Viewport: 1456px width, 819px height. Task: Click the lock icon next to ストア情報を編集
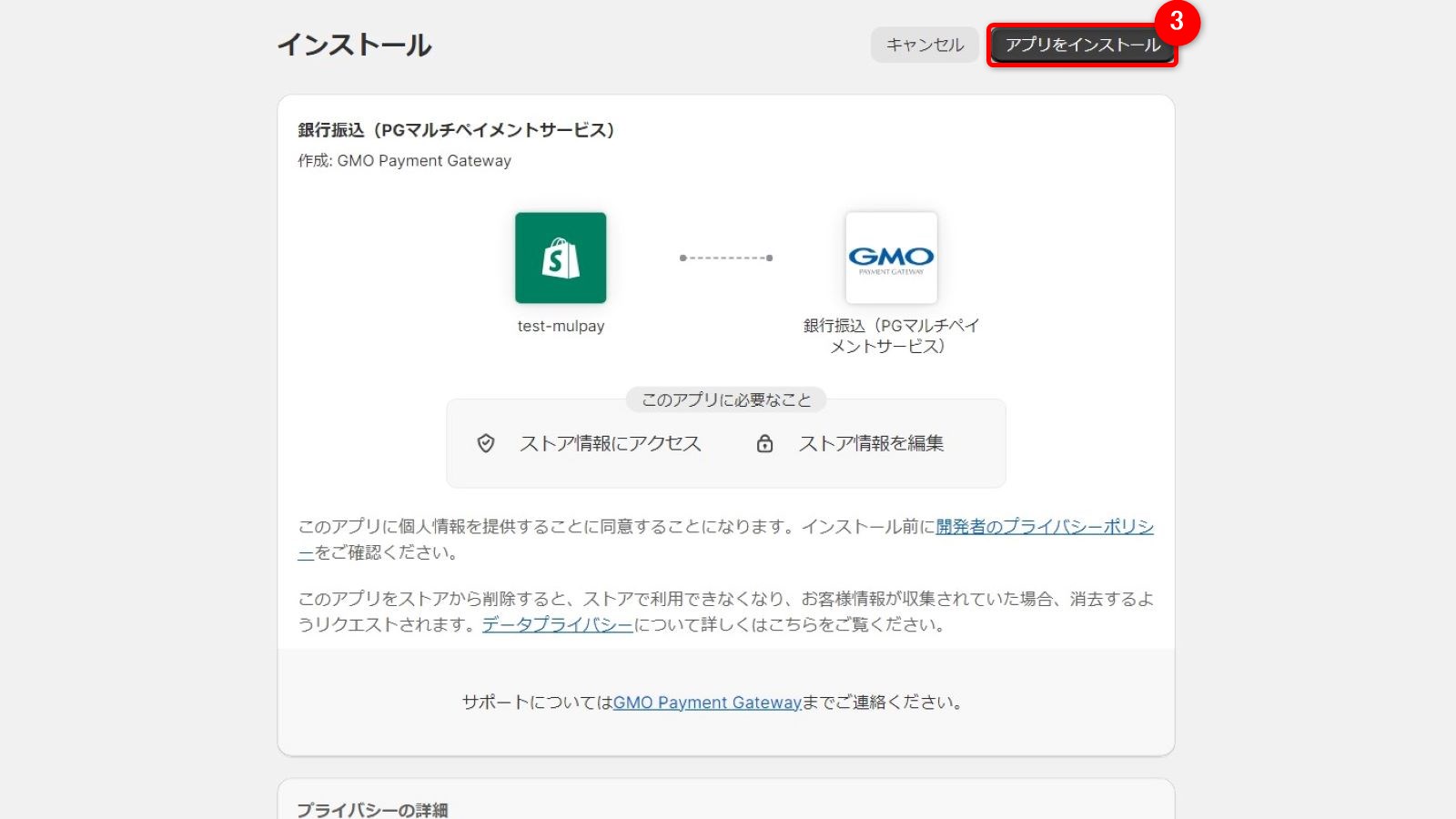point(764,443)
